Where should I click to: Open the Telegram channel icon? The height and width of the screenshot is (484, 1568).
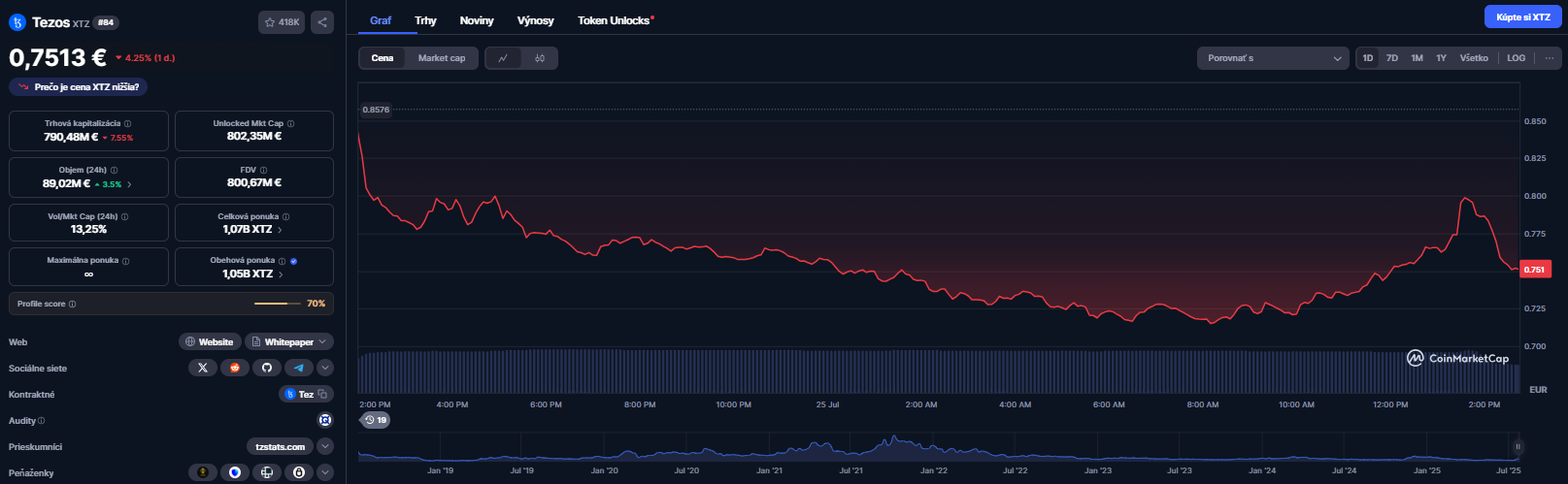[x=299, y=368]
